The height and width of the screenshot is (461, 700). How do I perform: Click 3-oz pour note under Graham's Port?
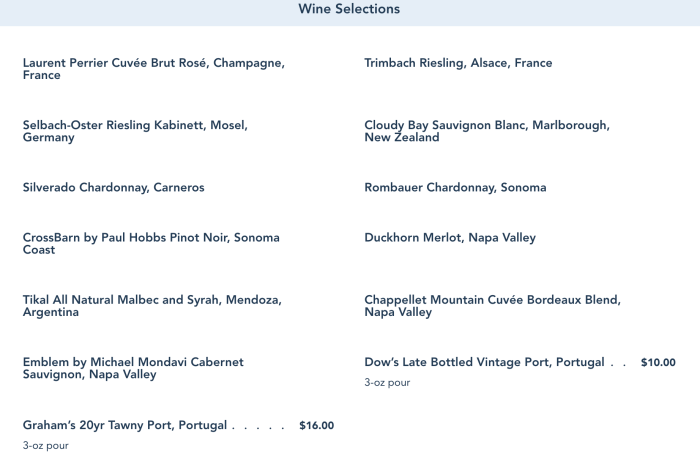click(46, 444)
